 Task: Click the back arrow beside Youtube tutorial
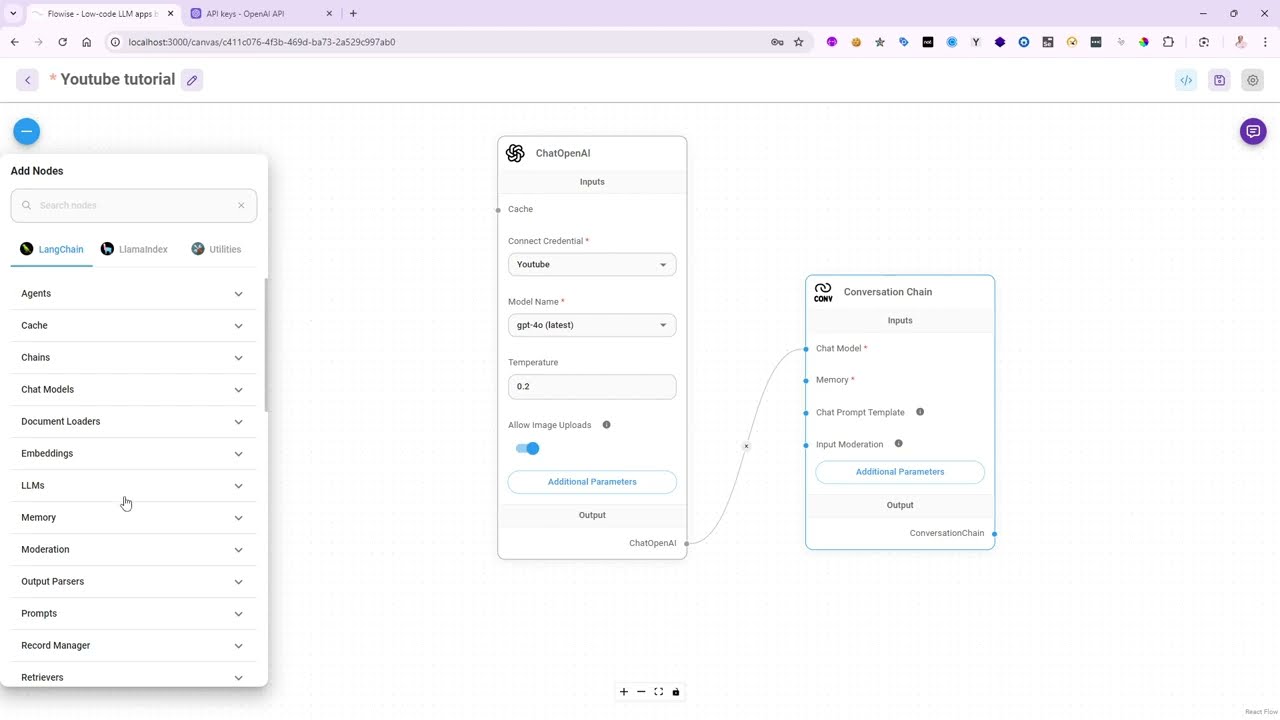(x=27, y=80)
